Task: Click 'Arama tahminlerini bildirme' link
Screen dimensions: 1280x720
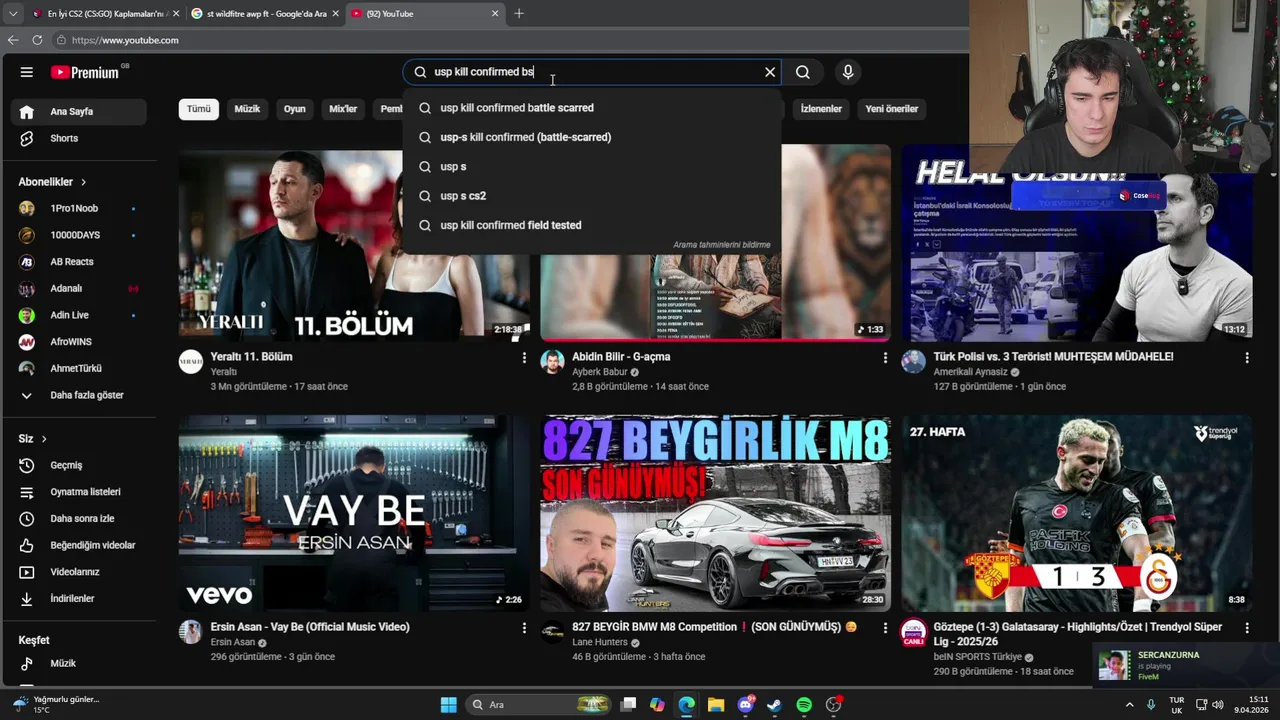Action: coord(722,245)
